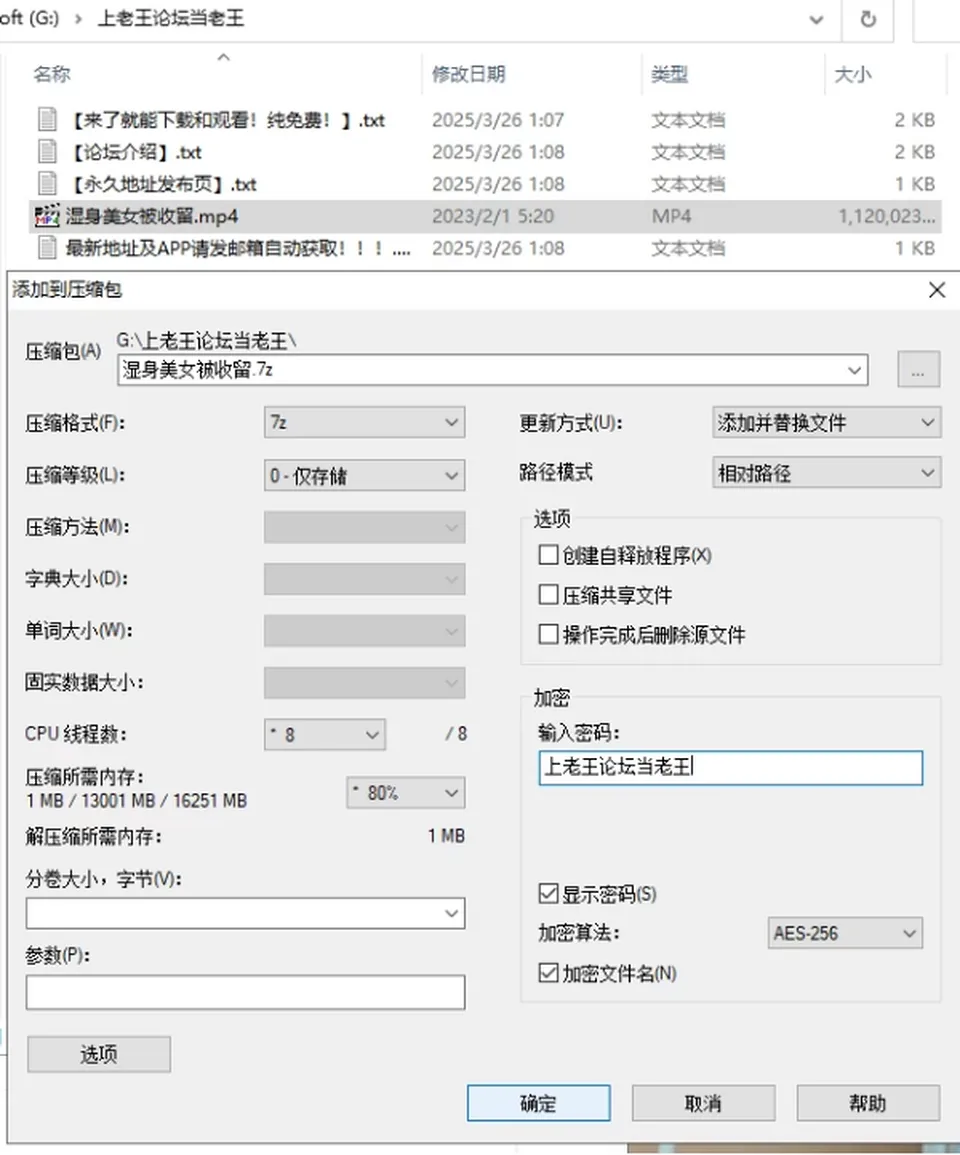Close the 添加到压缩包 dialog
This screenshot has width=960, height=1155.
(936, 289)
